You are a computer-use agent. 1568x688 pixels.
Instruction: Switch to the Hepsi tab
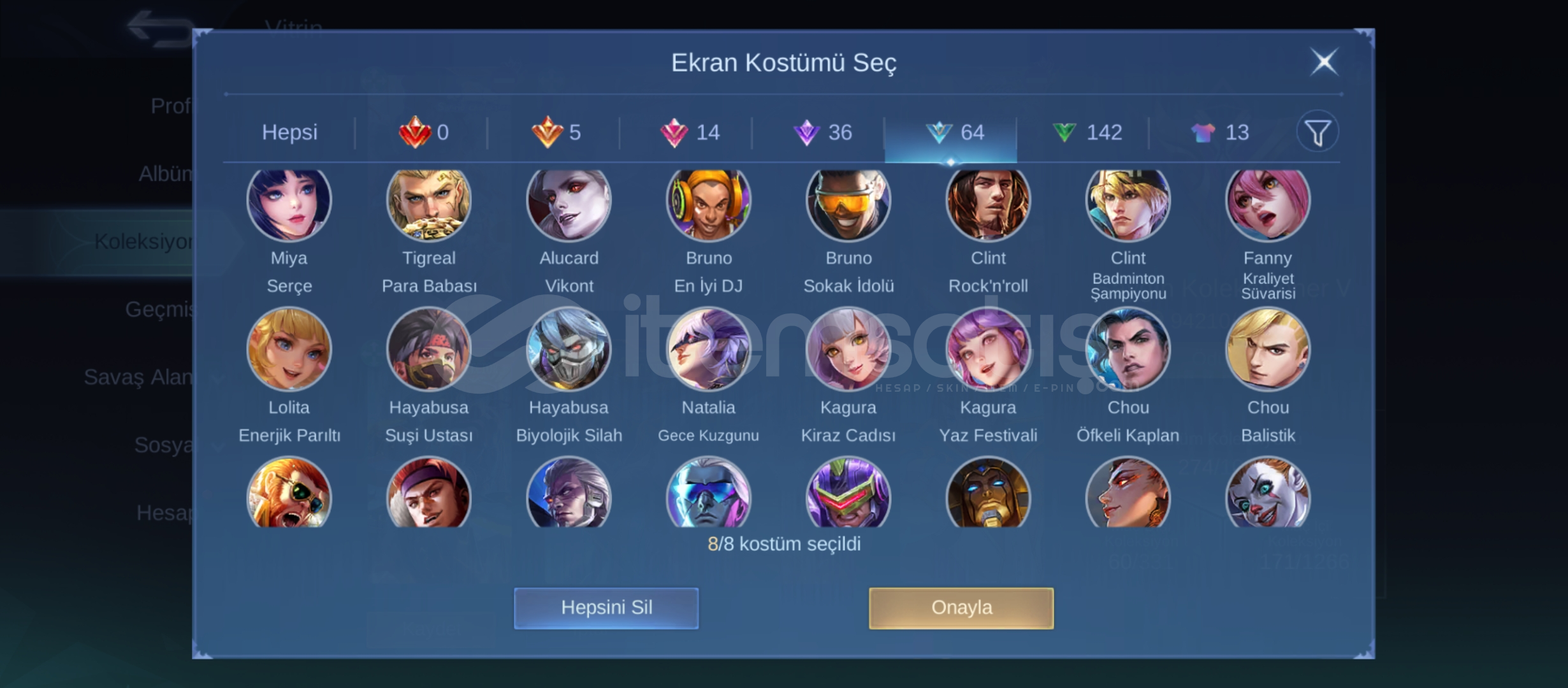pos(289,133)
